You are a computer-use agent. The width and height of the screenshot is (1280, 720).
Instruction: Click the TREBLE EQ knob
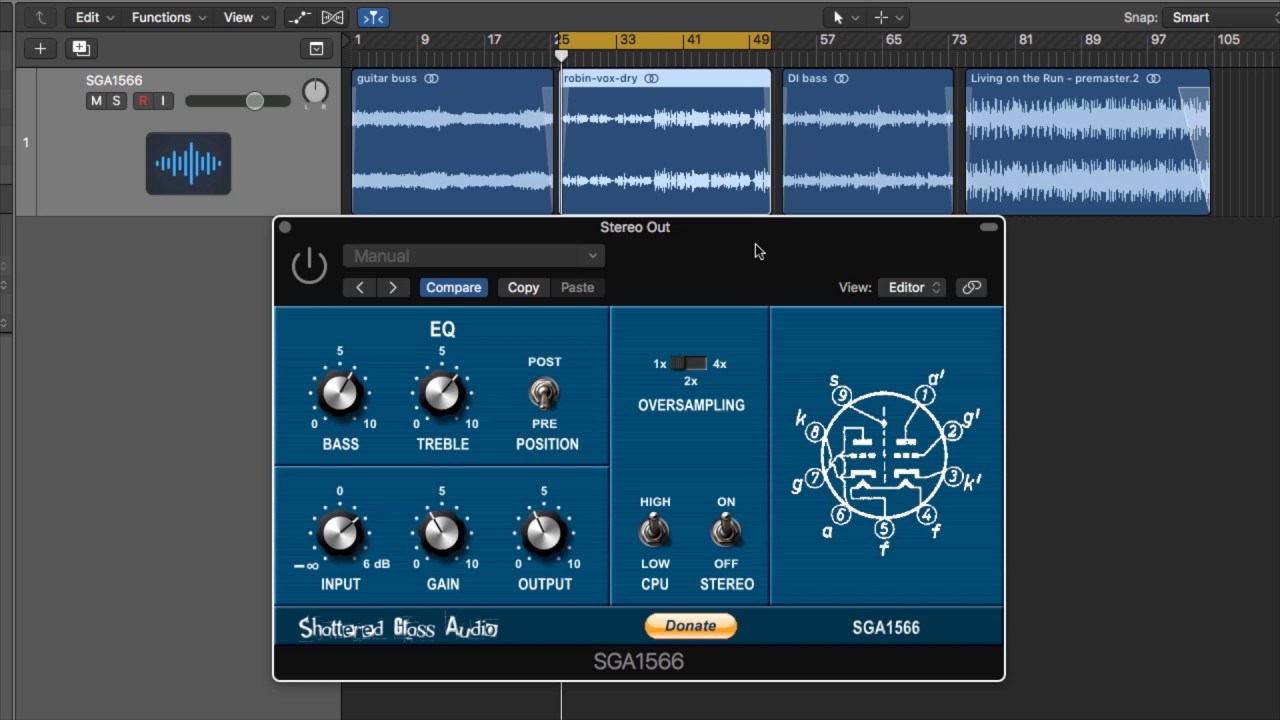(442, 394)
